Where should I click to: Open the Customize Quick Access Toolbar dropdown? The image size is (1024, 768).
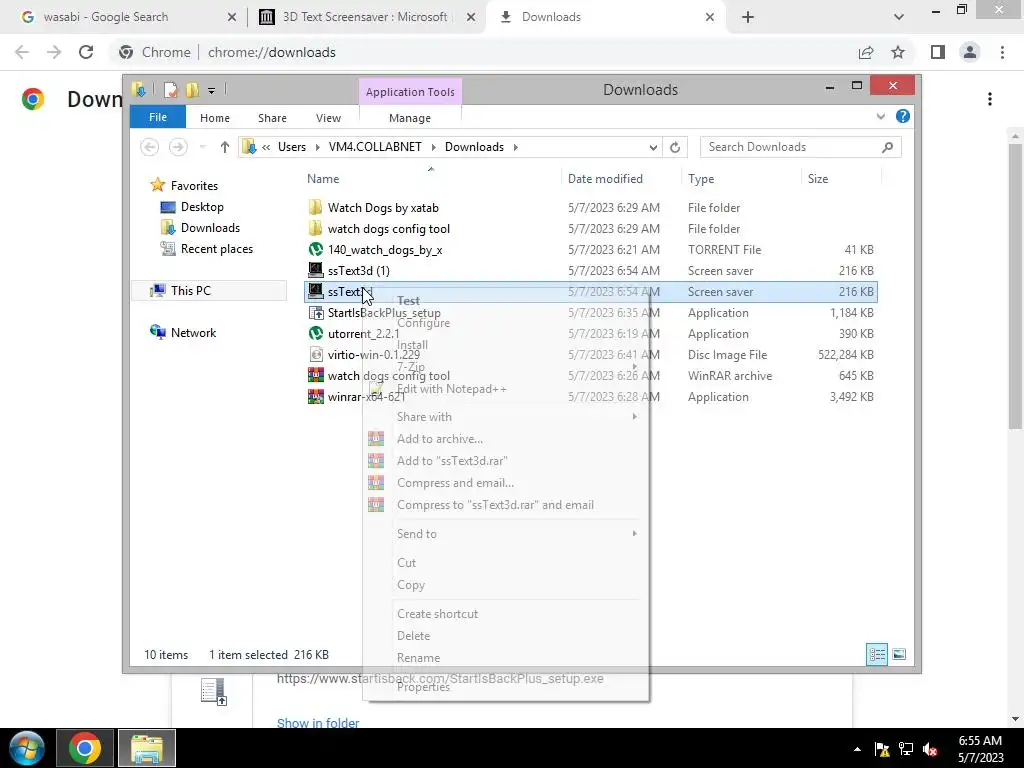click(212, 91)
